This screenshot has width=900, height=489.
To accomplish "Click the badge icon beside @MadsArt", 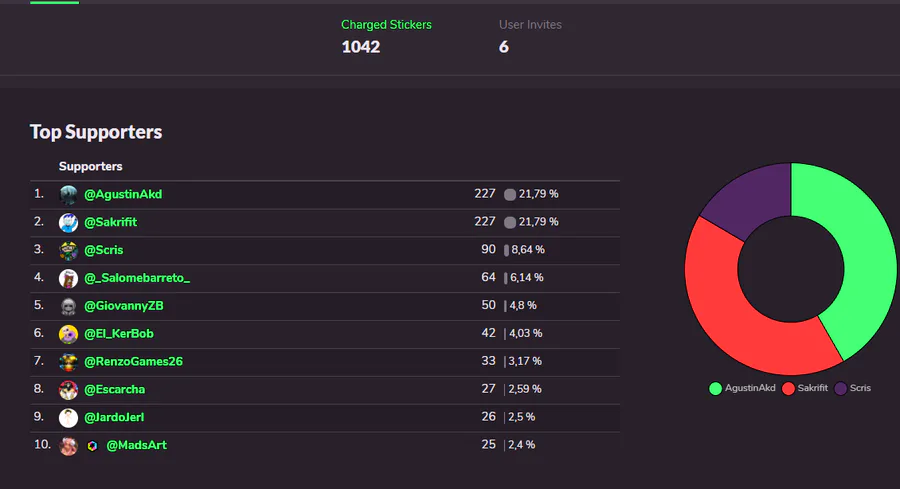I will [92, 446].
